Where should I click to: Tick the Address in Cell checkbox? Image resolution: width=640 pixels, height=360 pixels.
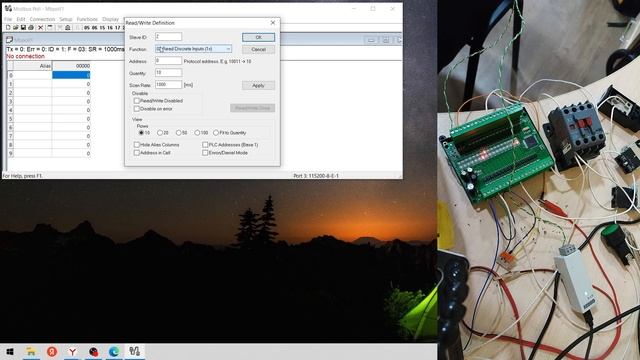point(137,153)
